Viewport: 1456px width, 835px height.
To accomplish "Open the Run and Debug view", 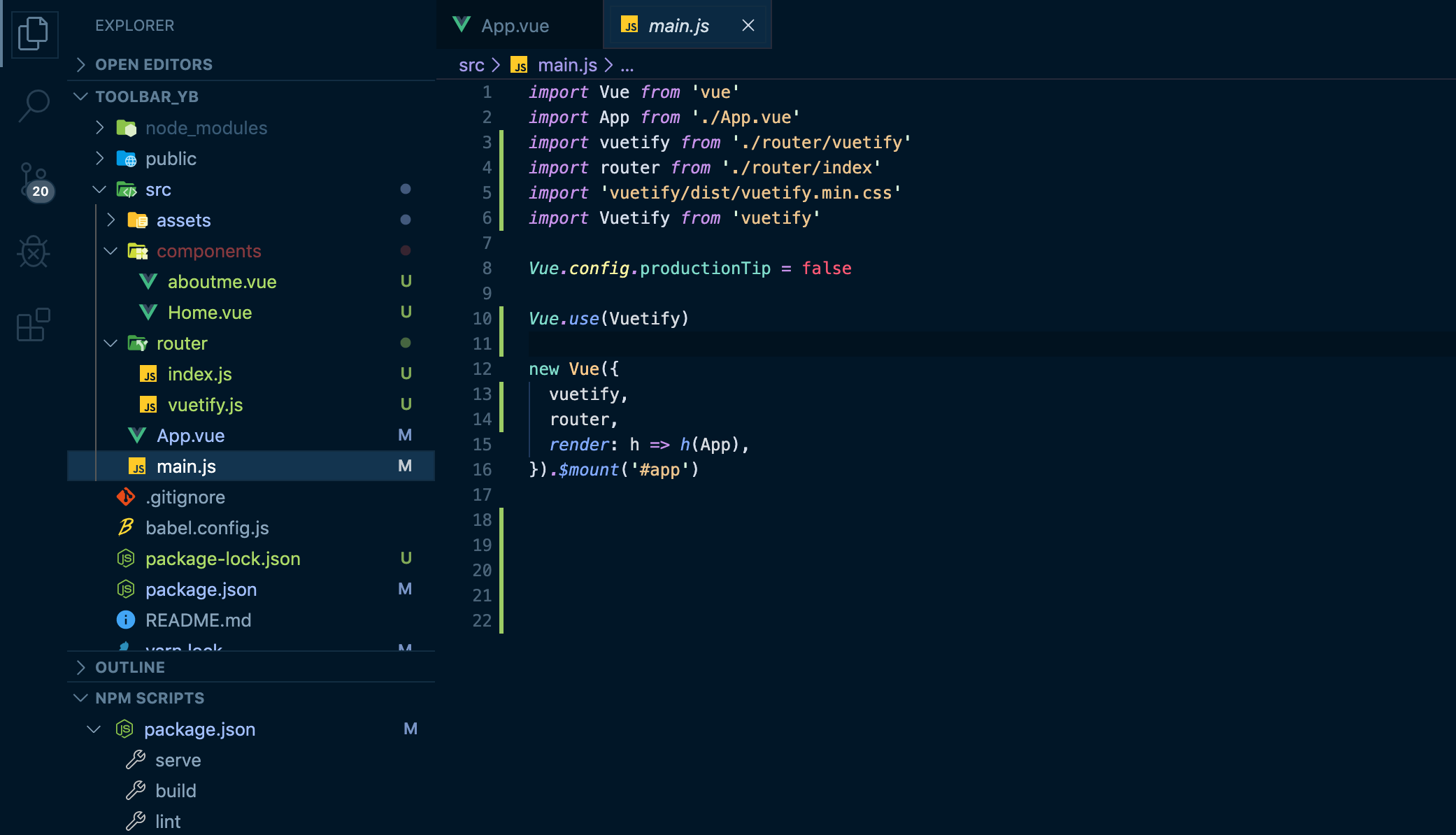I will (33, 252).
